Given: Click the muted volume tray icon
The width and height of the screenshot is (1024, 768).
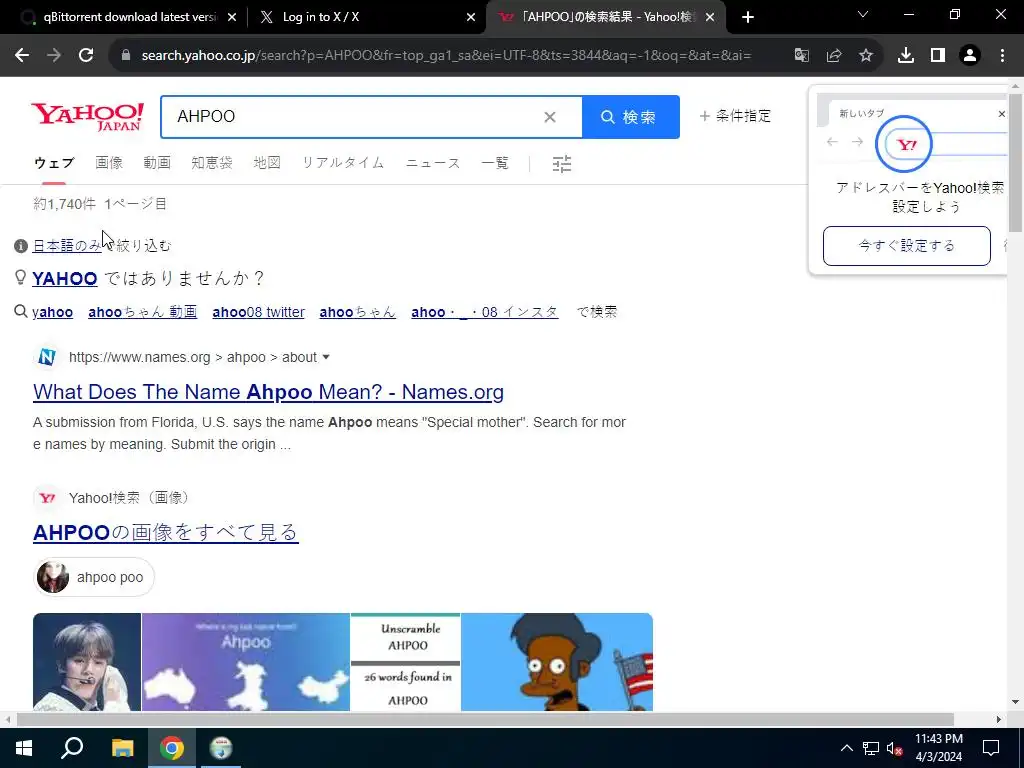Looking at the screenshot, I should pos(894,748).
